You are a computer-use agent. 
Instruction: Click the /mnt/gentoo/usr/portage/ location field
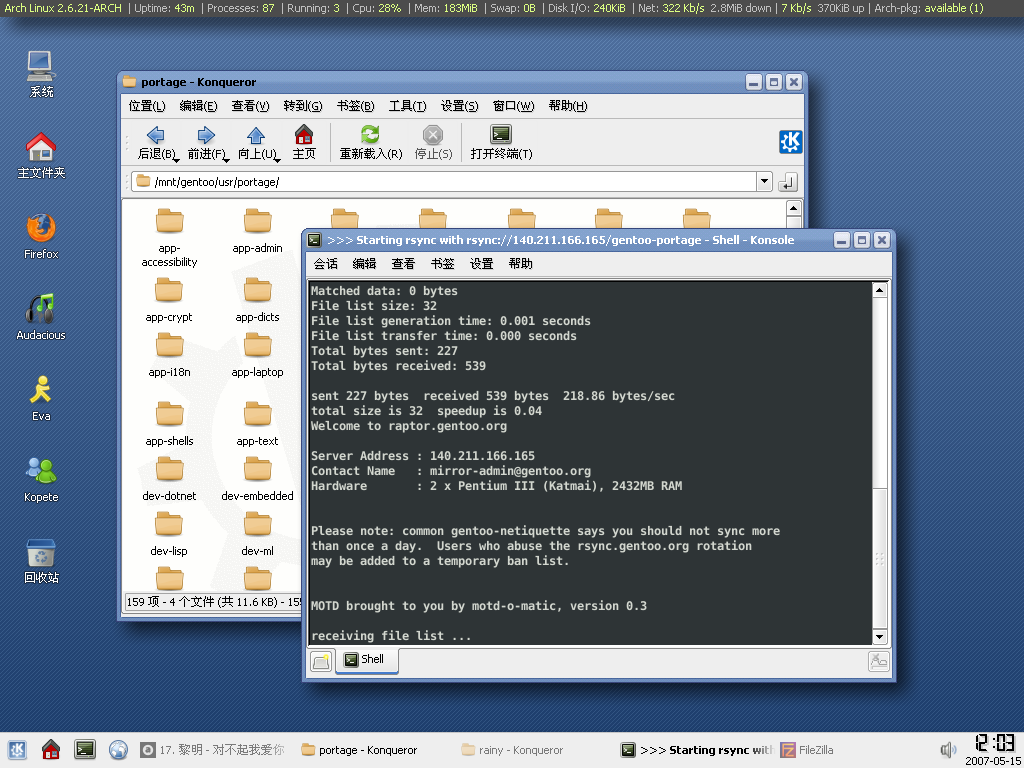point(450,182)
